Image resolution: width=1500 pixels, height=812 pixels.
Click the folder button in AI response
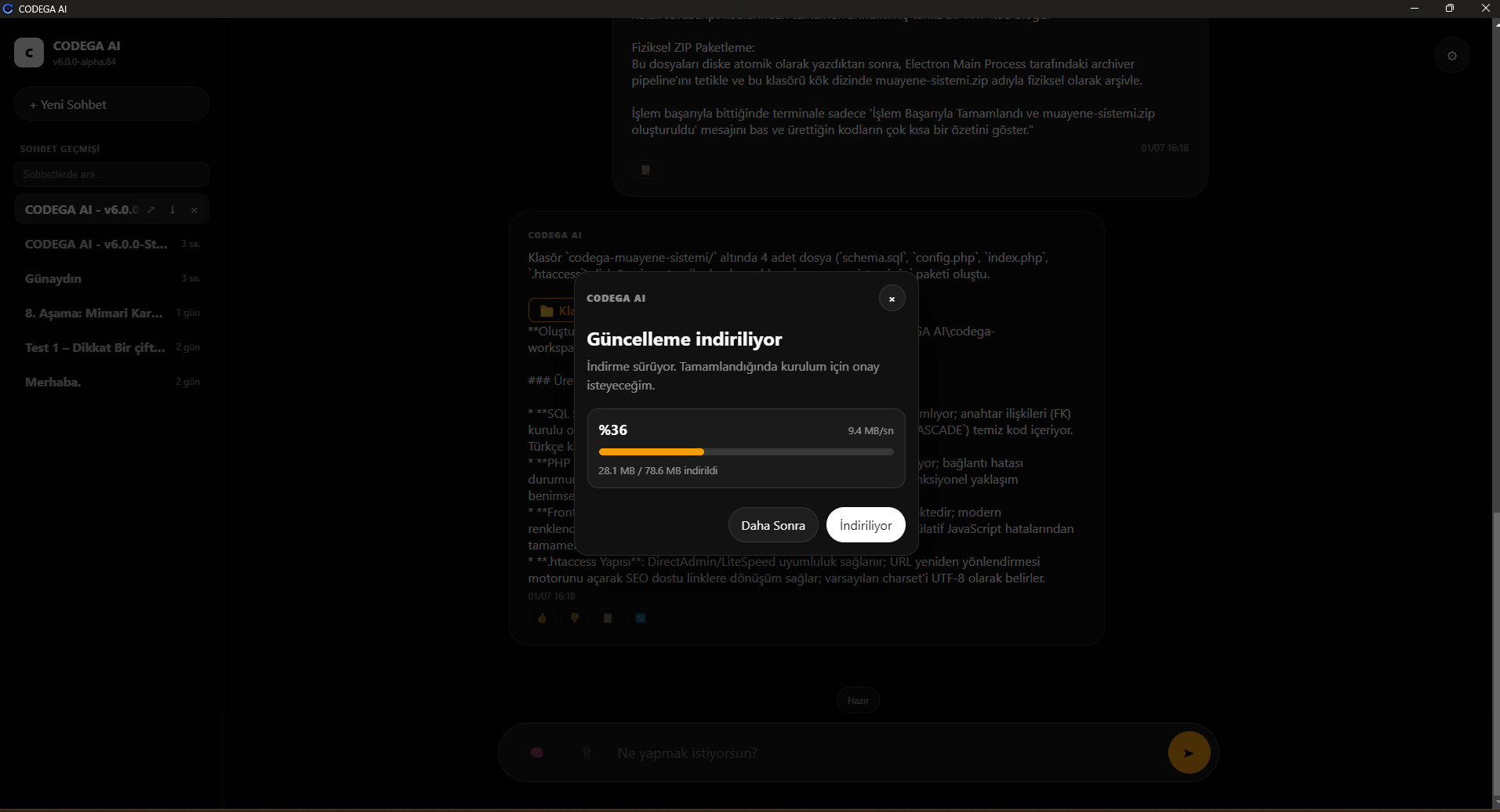pyautogui.click(x=552, y=310)
